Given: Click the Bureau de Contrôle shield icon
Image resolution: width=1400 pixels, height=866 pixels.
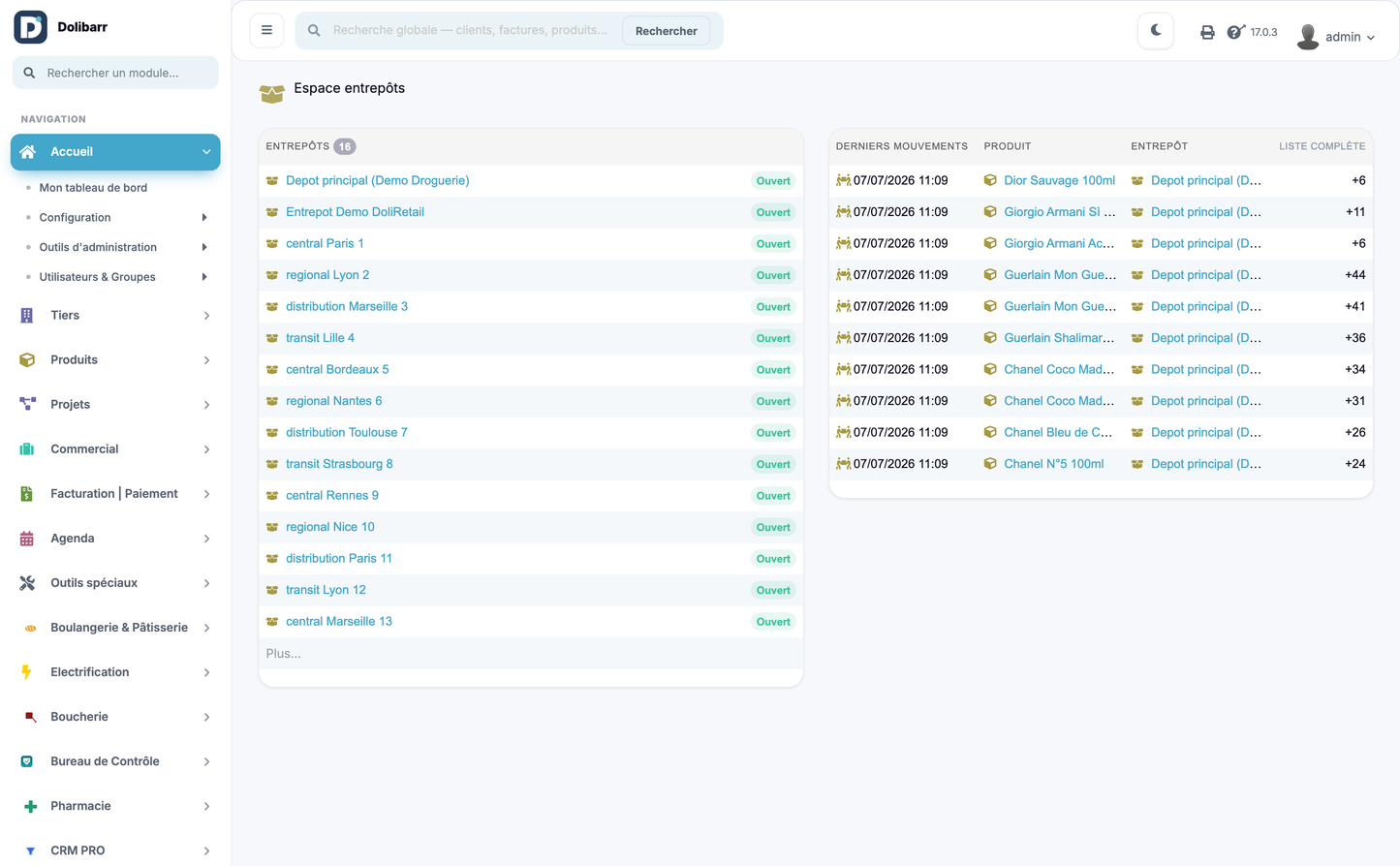Looking at the screenshot, I should (x=27, y=761).
